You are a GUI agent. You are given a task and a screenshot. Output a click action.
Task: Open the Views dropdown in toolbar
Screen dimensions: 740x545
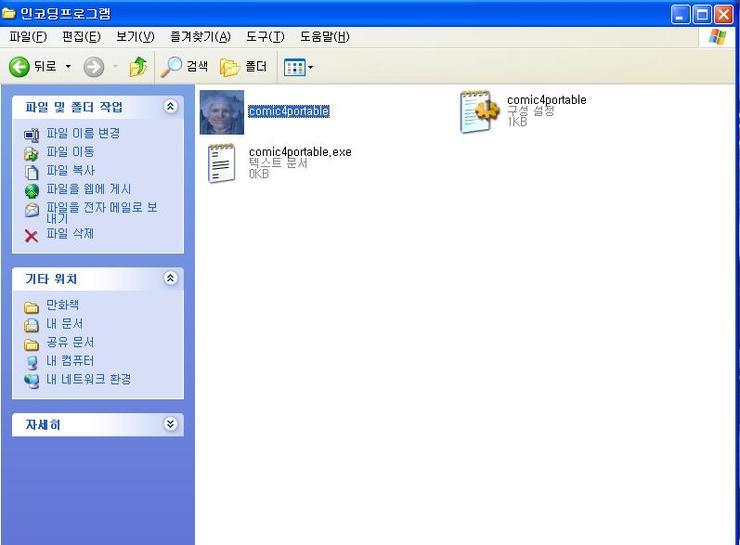pos(298,67)
